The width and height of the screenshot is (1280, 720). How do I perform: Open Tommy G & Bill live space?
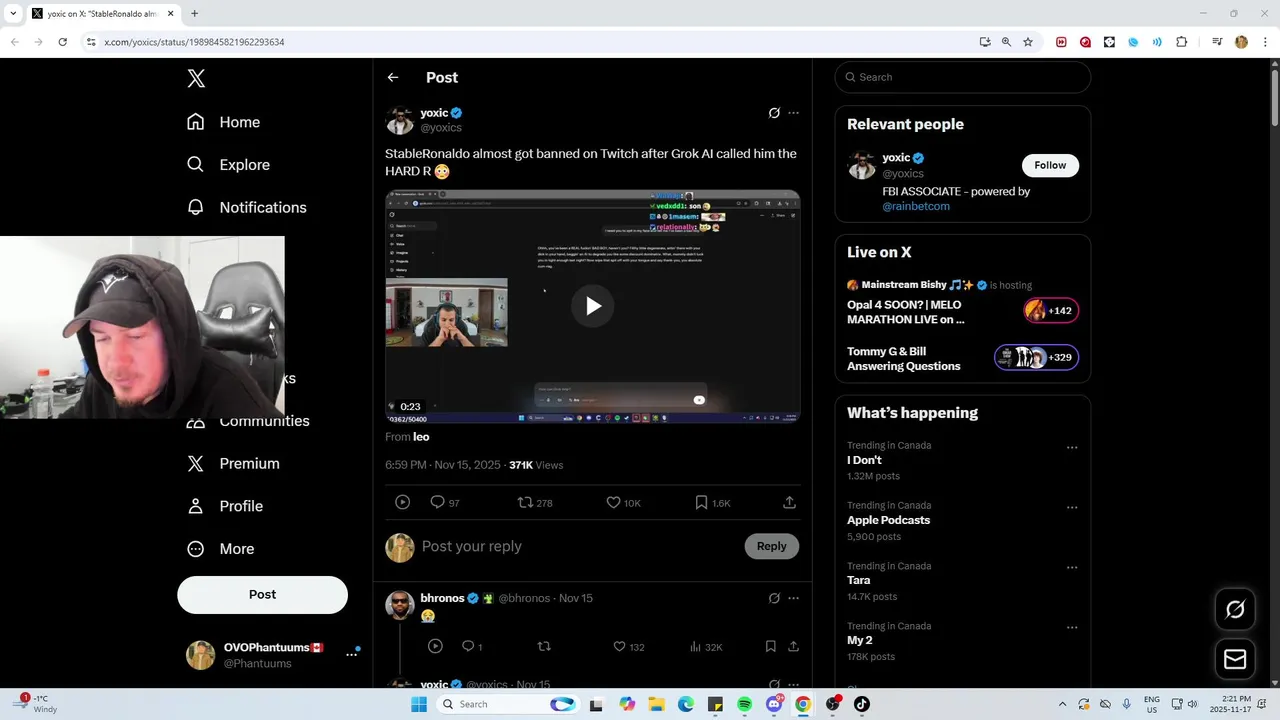pos(962,358)
